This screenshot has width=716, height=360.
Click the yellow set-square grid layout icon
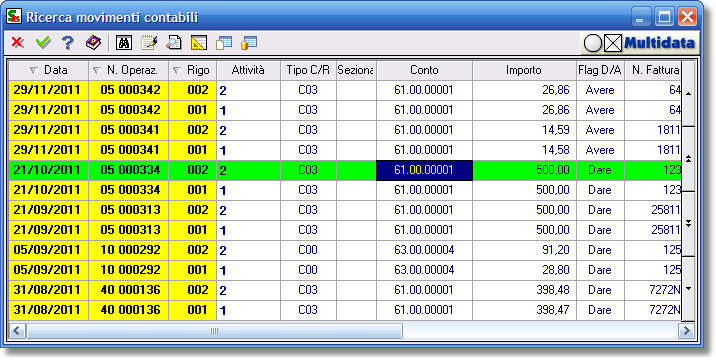(199, 43)
